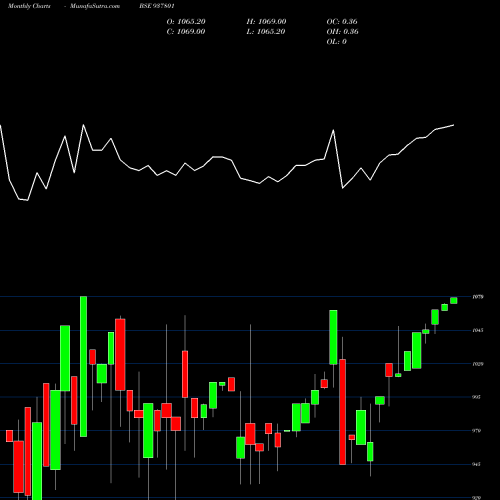500x500 pixels.
Task: Select the close value "C: 1069.00"
Action: coord(186,32)
